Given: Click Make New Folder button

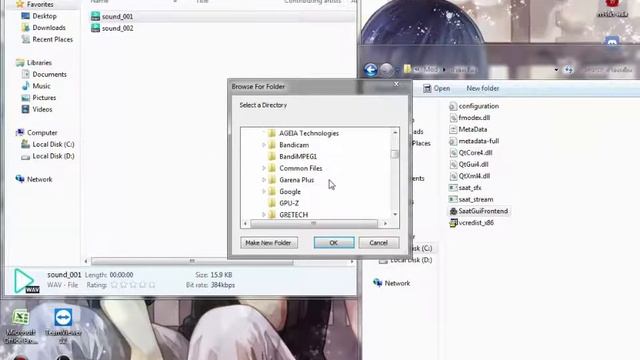Looking at the screenshot, I should [269, 242].
